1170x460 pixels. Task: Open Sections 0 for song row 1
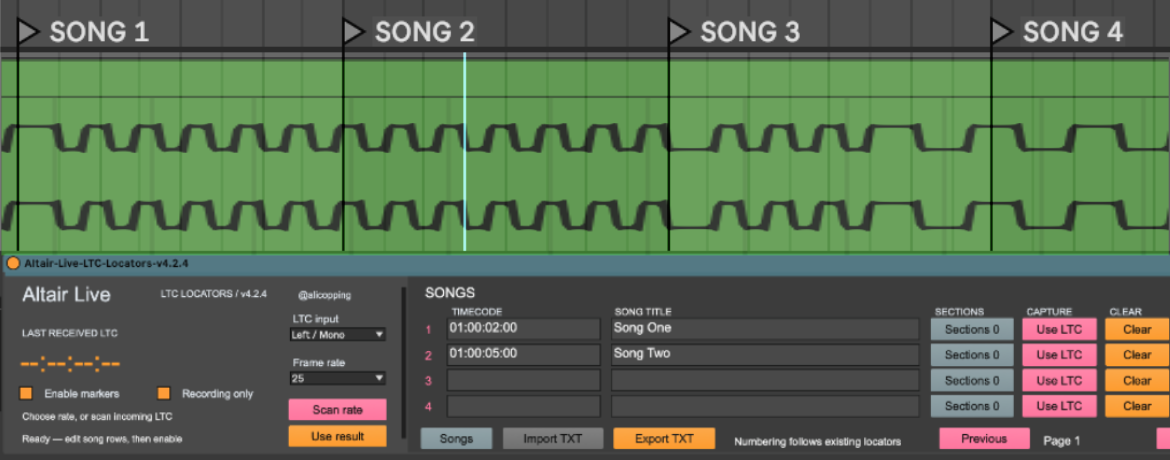(972, 329)
